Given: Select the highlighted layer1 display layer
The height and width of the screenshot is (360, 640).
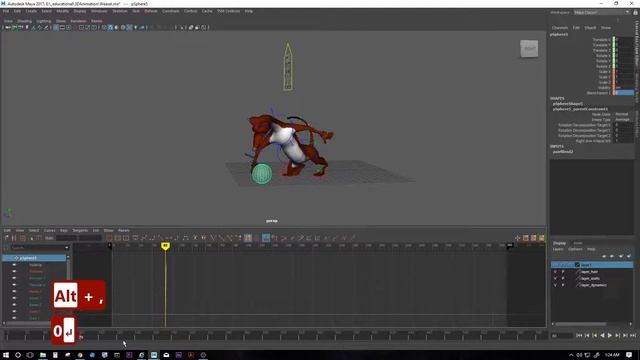Looking at the screenshot, I should point(592,265).
